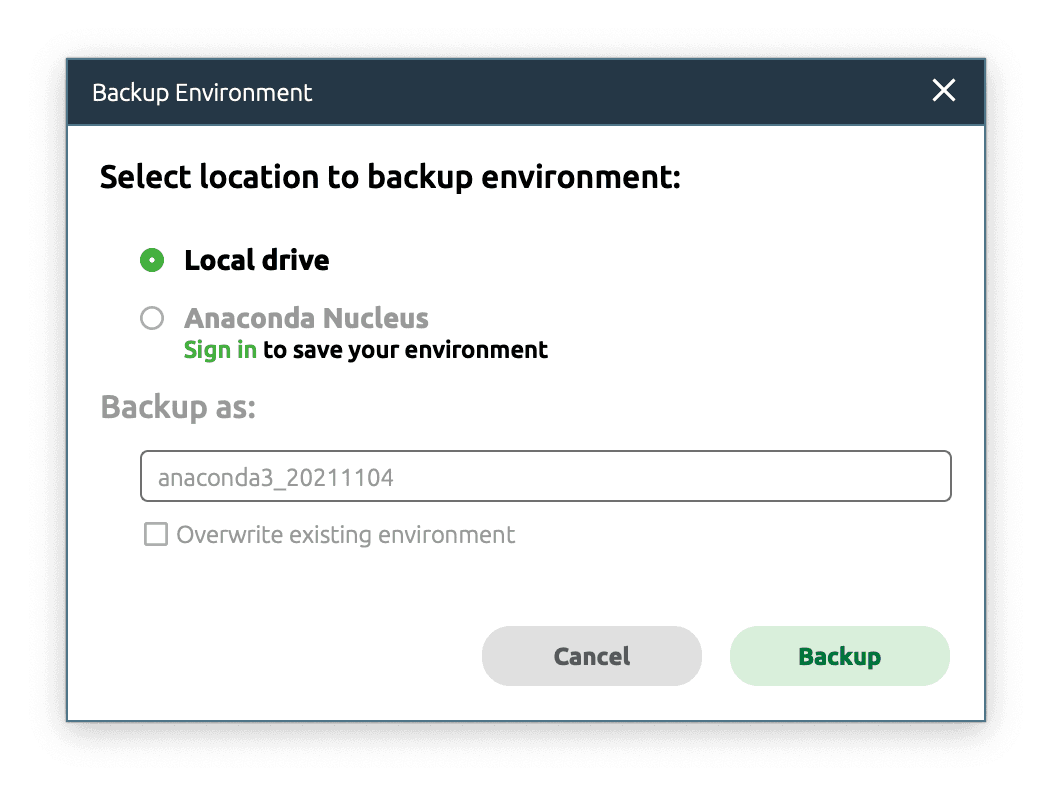Close the Backup Environment dialog with X
Viewport: 1052px width, 796px height.
943,90
